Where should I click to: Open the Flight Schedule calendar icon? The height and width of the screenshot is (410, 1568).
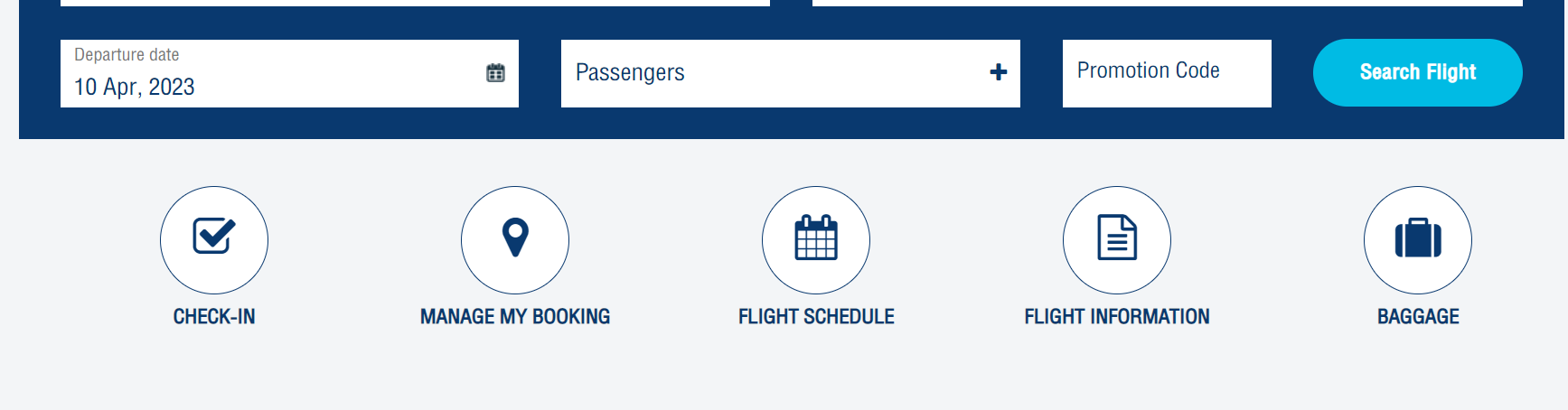816,240
